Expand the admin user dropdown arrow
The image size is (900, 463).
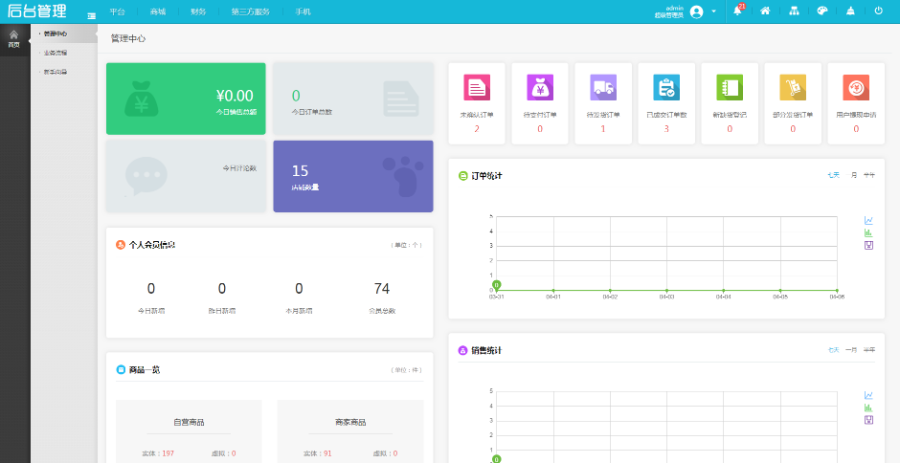point(714,12)
